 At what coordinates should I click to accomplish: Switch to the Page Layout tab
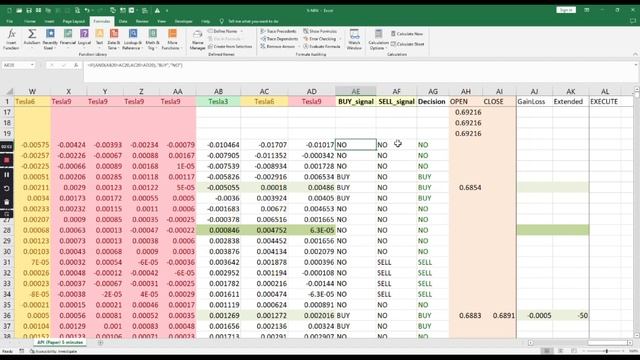point(73,21)
